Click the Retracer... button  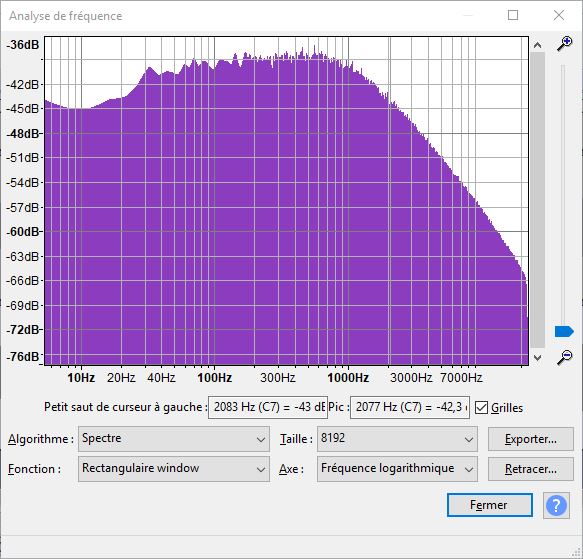click(x=531, y=469)
